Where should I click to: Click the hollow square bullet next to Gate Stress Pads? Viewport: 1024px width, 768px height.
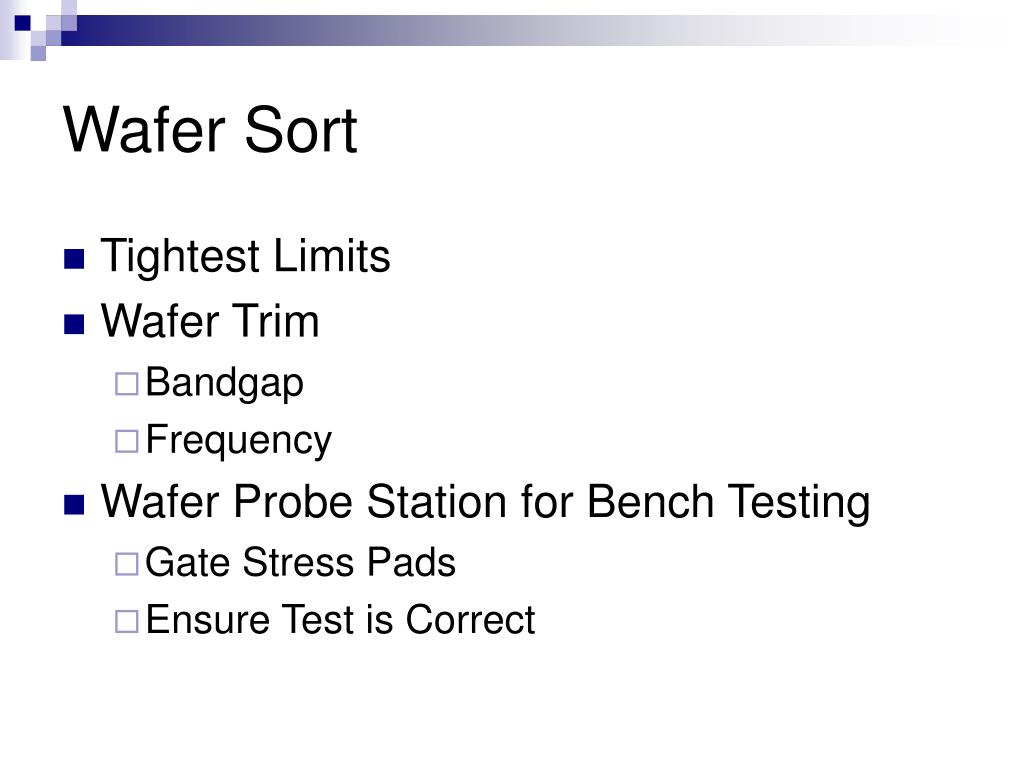127,564
